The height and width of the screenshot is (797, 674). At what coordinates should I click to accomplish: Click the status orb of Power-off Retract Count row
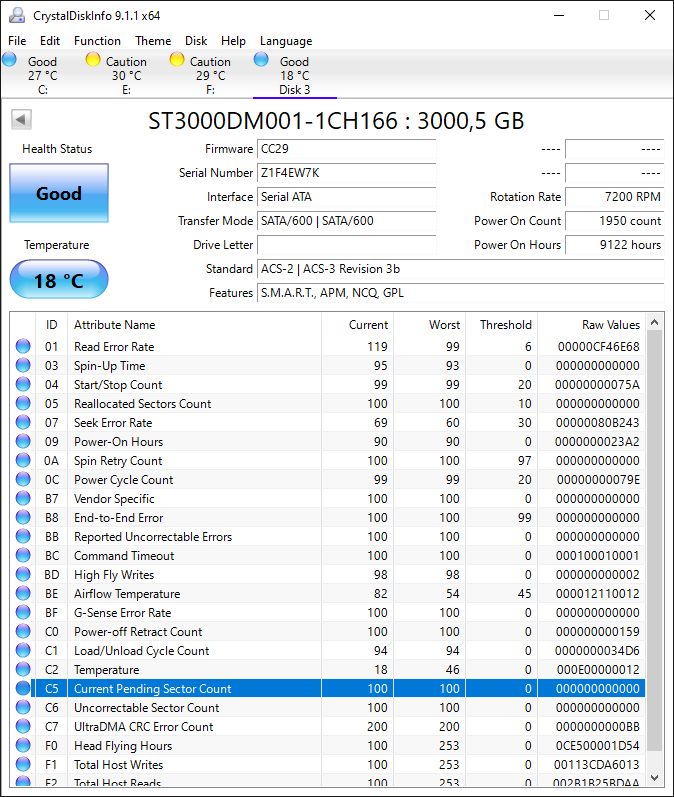pyautogui.click(x=23, y=631)
